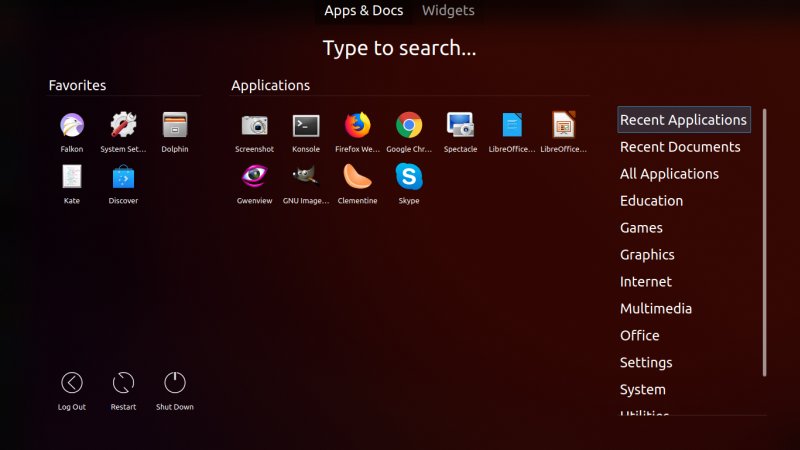The height and width of the screenshot is (450, 800).
Task: Switch to the Widgets tab
Action: pyautogui.click(x=448, y=11)
